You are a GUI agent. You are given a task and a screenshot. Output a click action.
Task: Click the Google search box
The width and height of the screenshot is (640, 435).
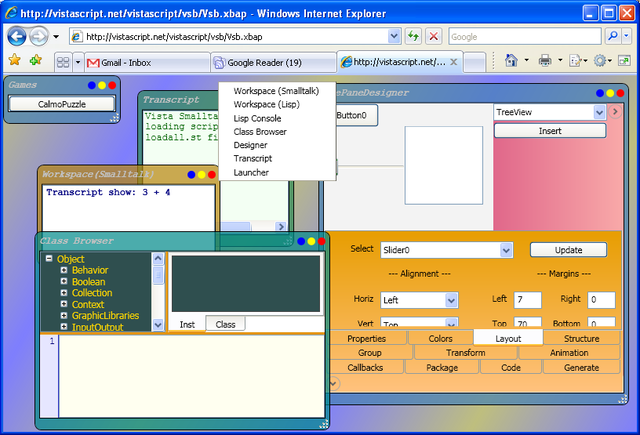[524, 37]
